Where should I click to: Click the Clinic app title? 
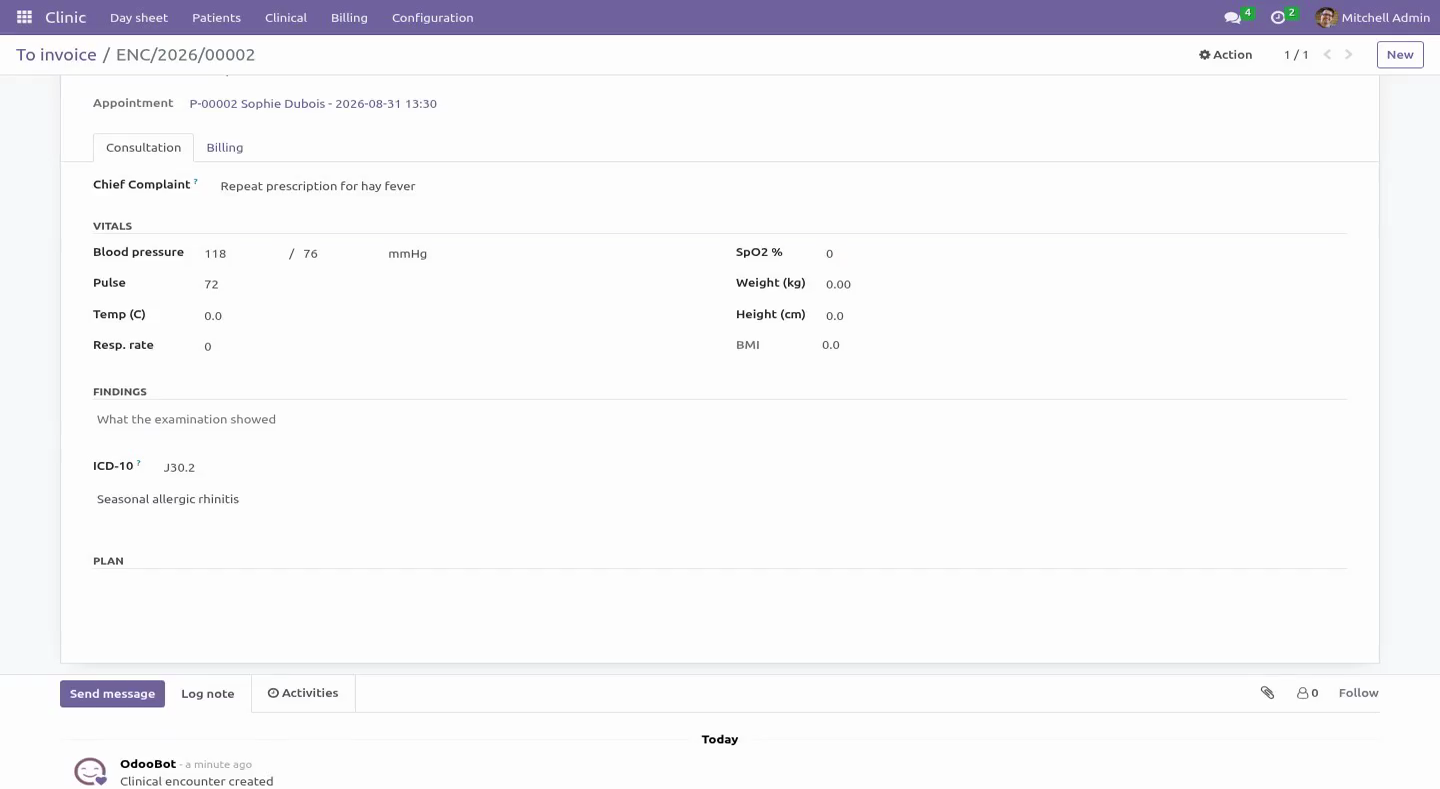pyautogui.click(x=66, y=17)
